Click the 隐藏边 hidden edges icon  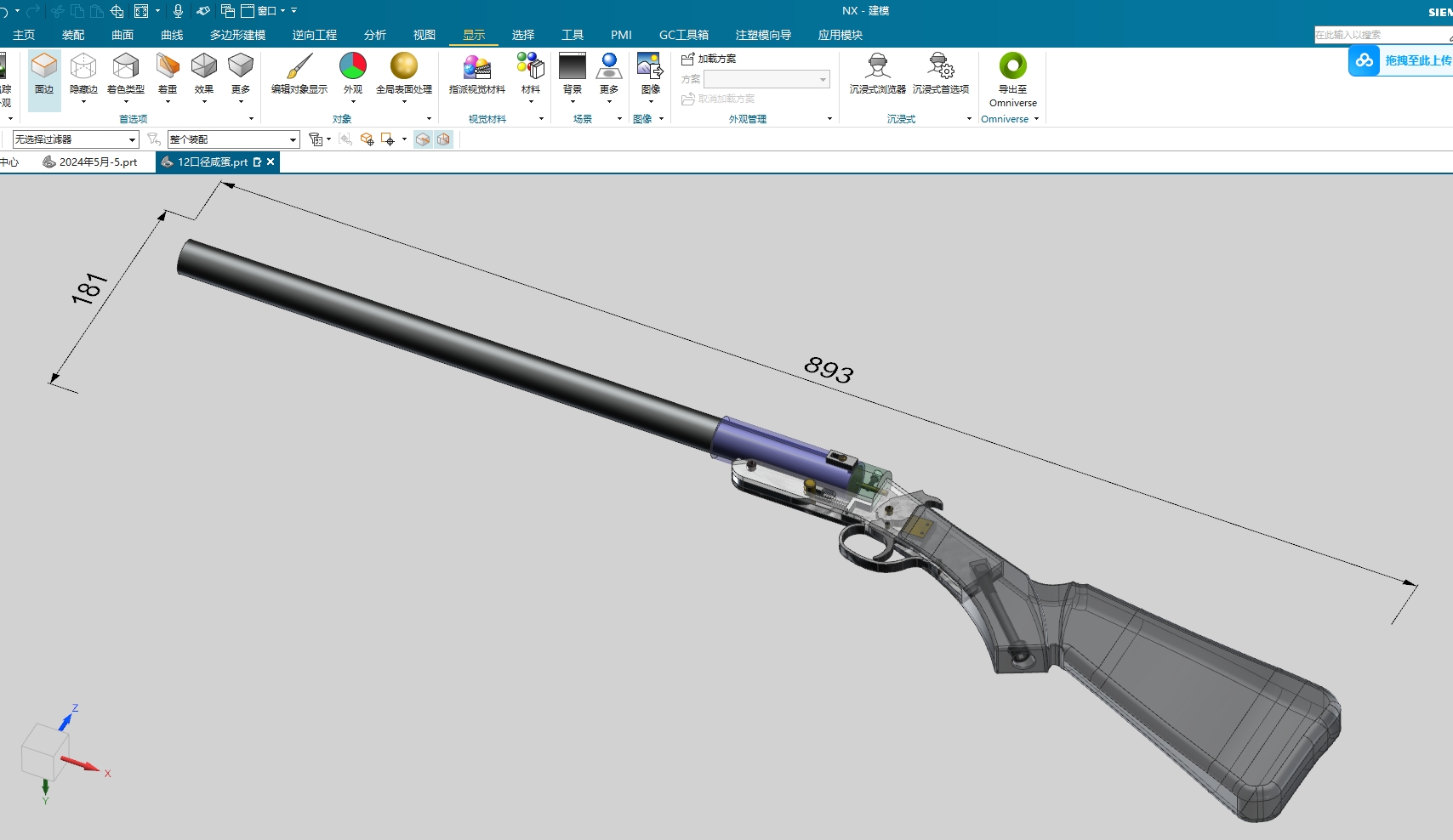click(x=83, y=66)
